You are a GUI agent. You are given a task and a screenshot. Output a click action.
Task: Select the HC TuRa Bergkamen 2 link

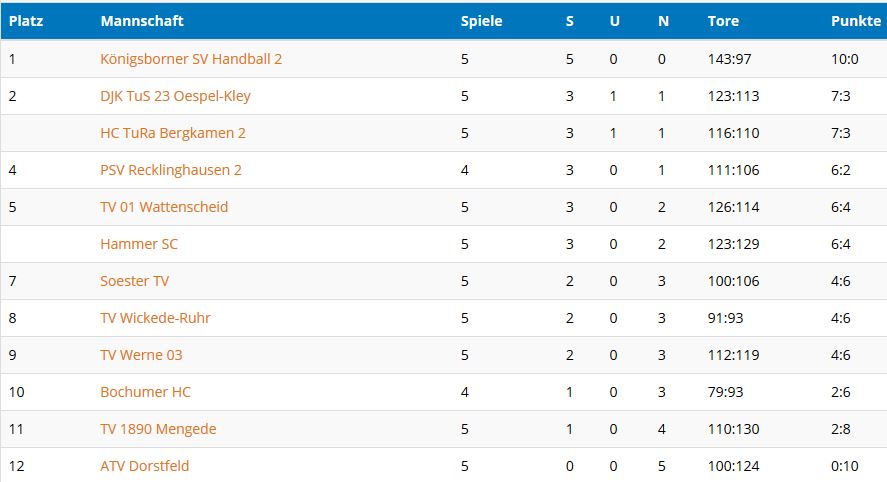173,133
